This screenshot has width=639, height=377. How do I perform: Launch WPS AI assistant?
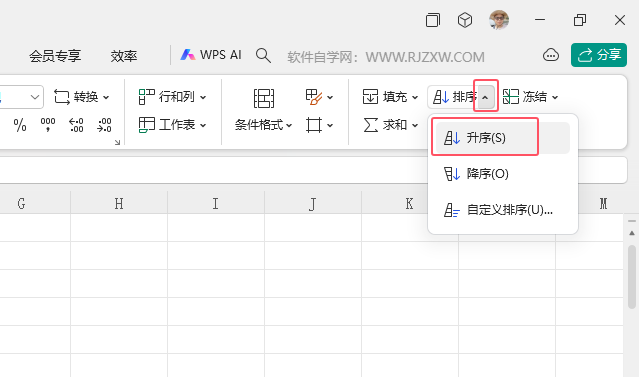pos(211,55)
